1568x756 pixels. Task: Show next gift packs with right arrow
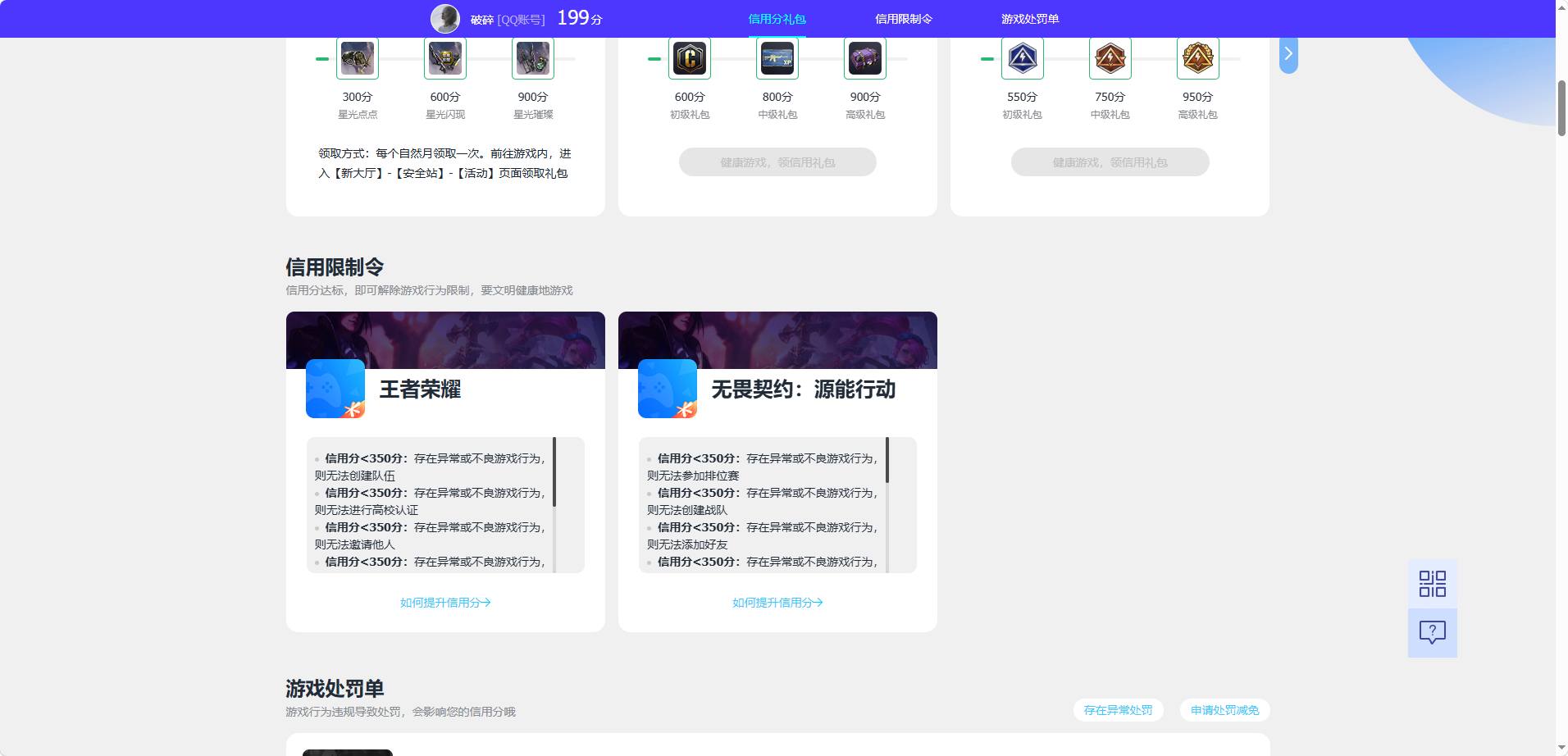click(x=1288, y=54)
